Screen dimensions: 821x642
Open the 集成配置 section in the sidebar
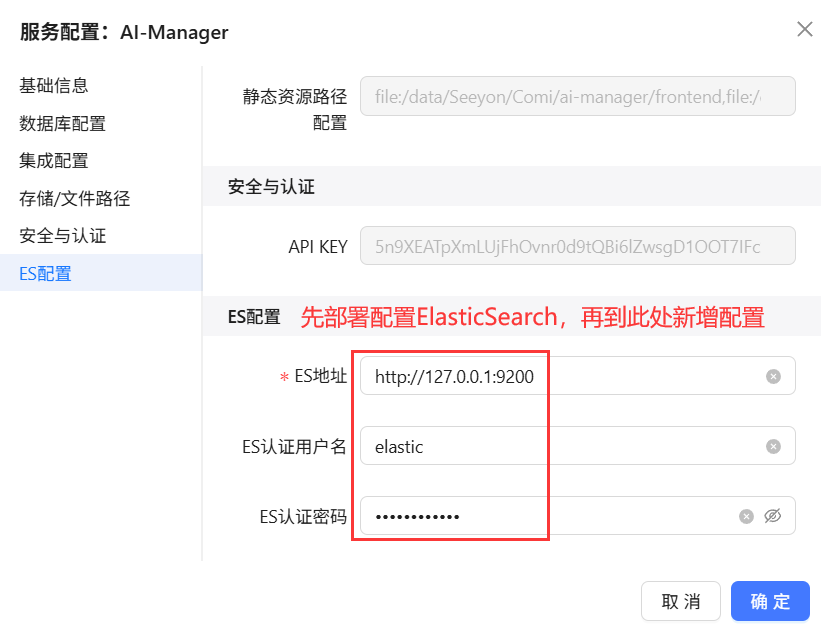click(x=53, y=161)
